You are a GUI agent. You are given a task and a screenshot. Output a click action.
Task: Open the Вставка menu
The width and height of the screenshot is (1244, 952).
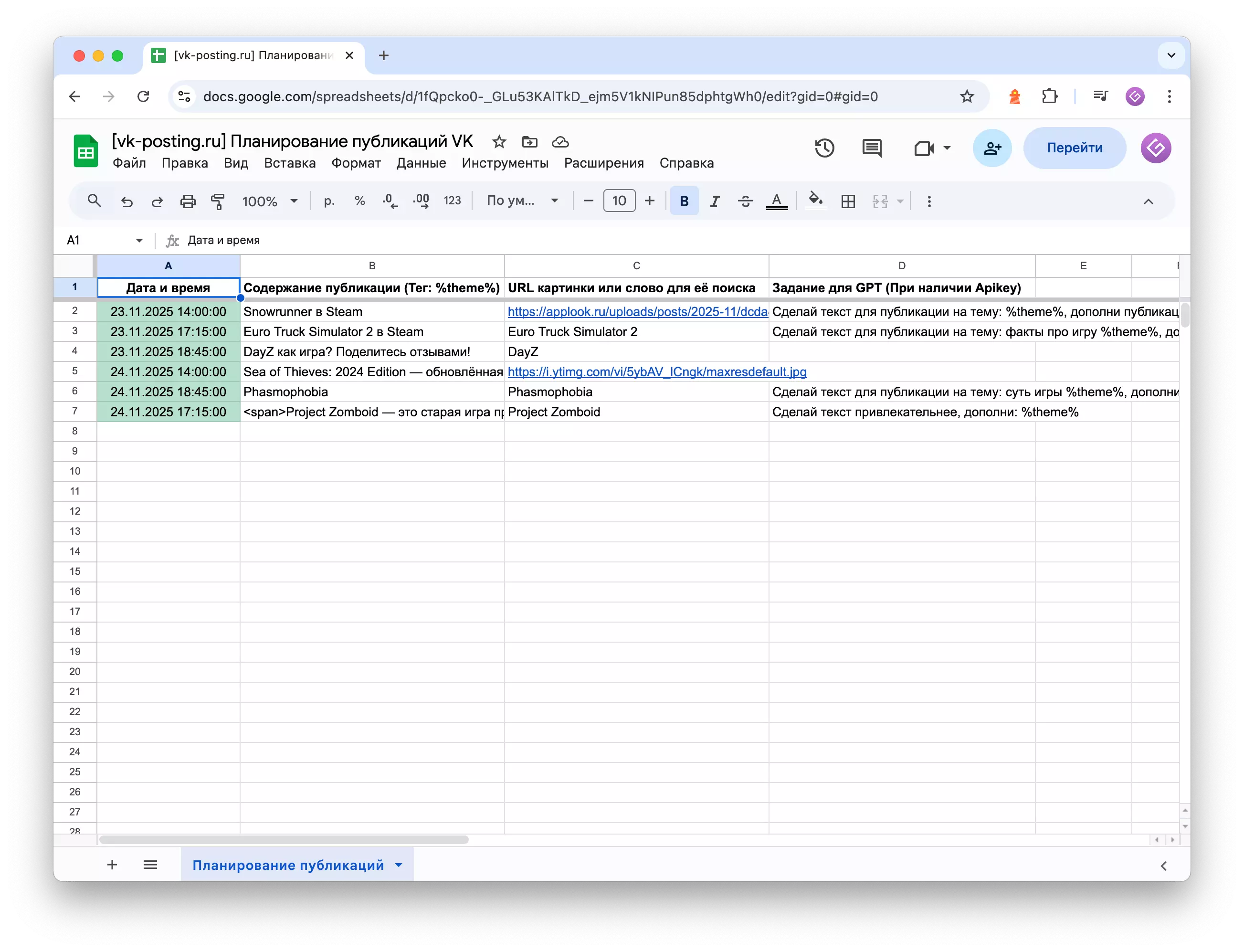[x=289, y=163]
